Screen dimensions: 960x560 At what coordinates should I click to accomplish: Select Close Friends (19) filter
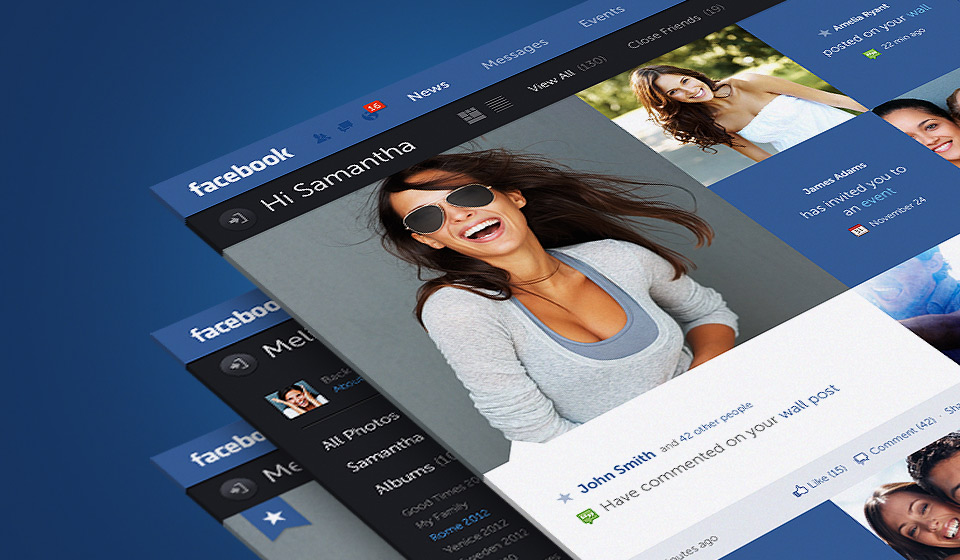pos(675,26)
